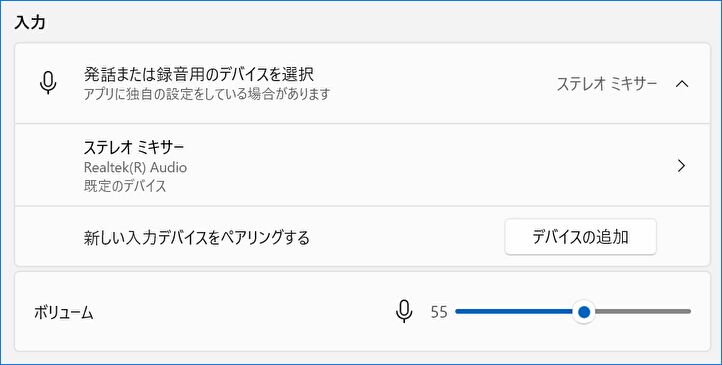Click the 発話または録音用のデバイスを選択 heading
The width and height of the screenshot is (722, 365).
(199, 74)
